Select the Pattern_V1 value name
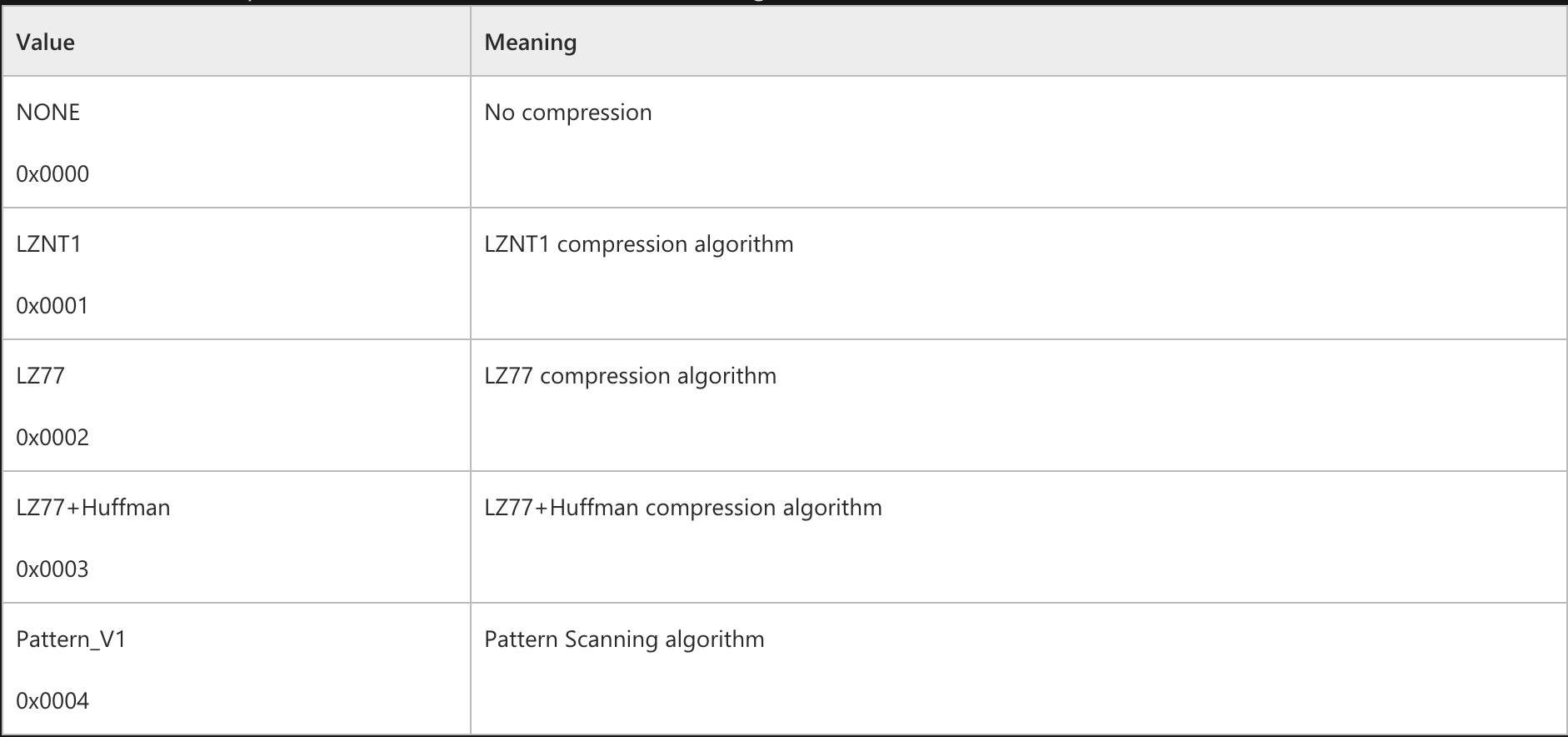Screen dimensions: 1568x737 (x=72, y=639)
